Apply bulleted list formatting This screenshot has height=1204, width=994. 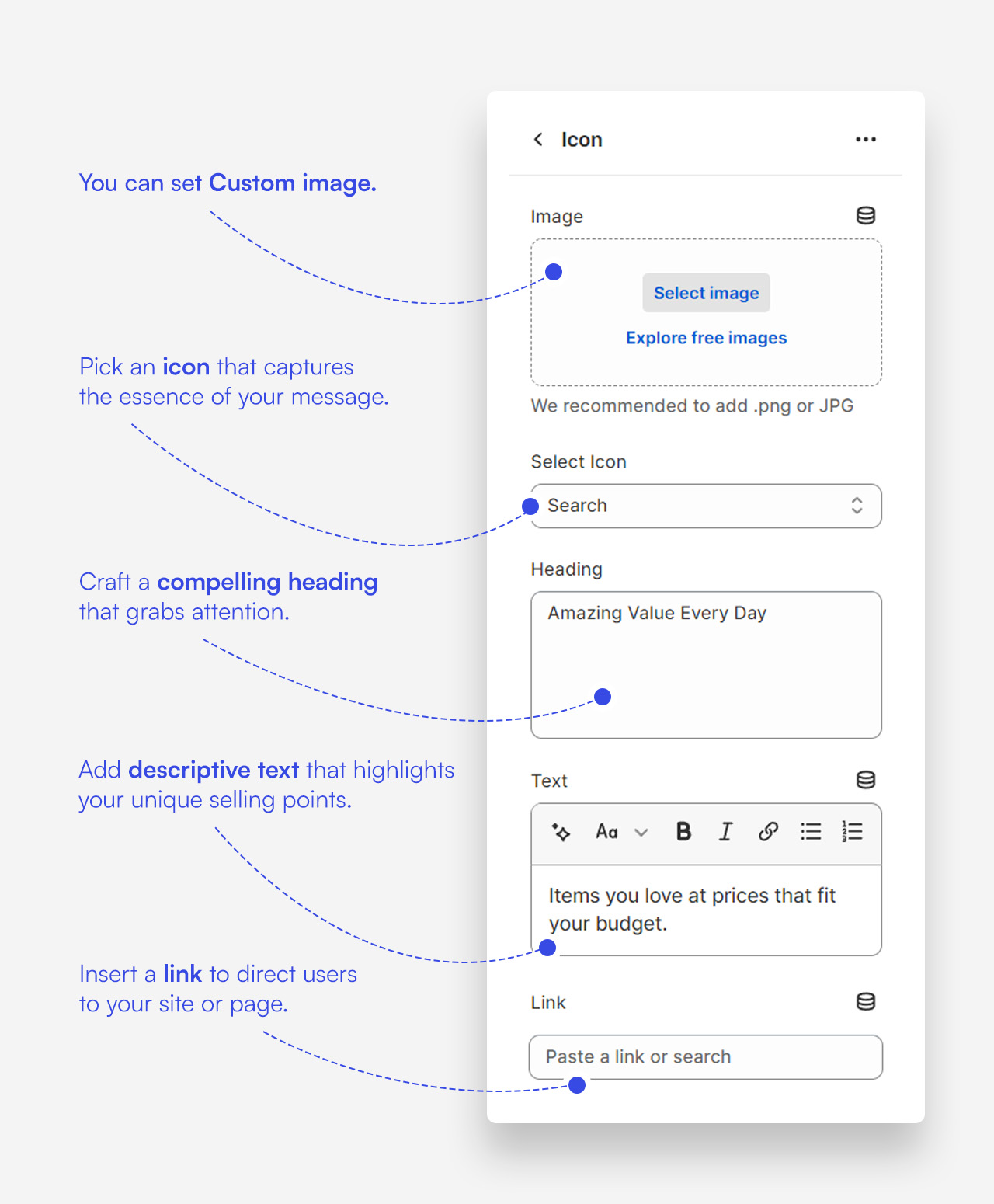point(811,832)
